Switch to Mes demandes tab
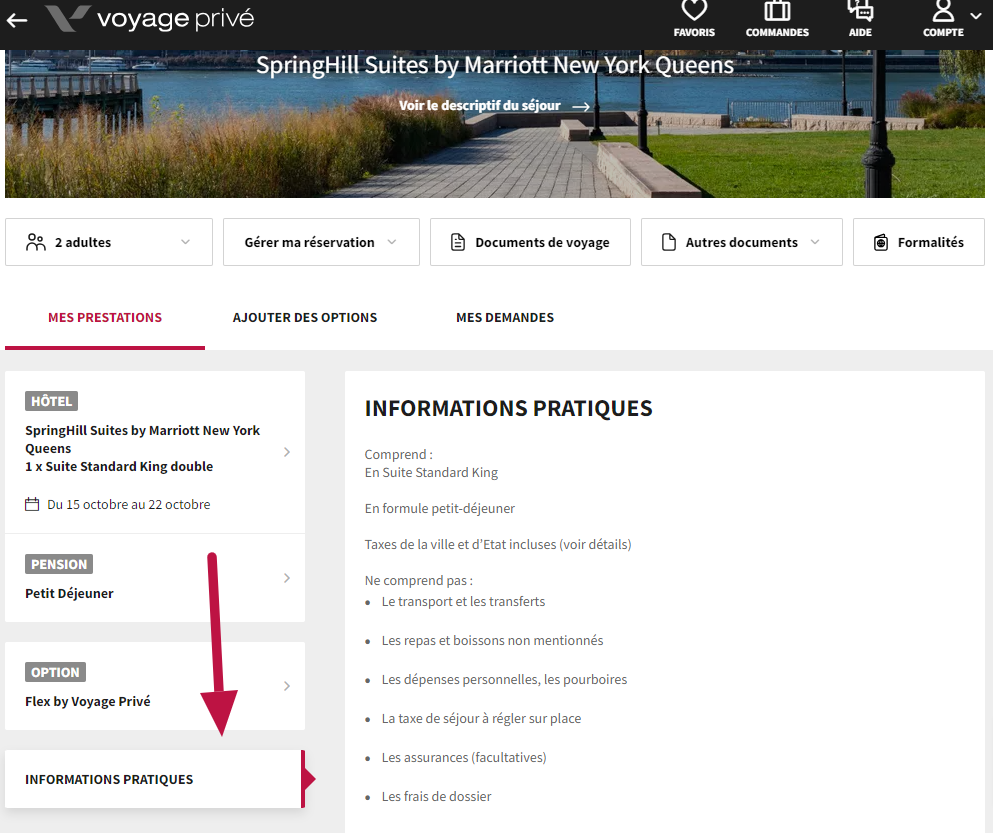The image size is (993, 833). (505, 318)
